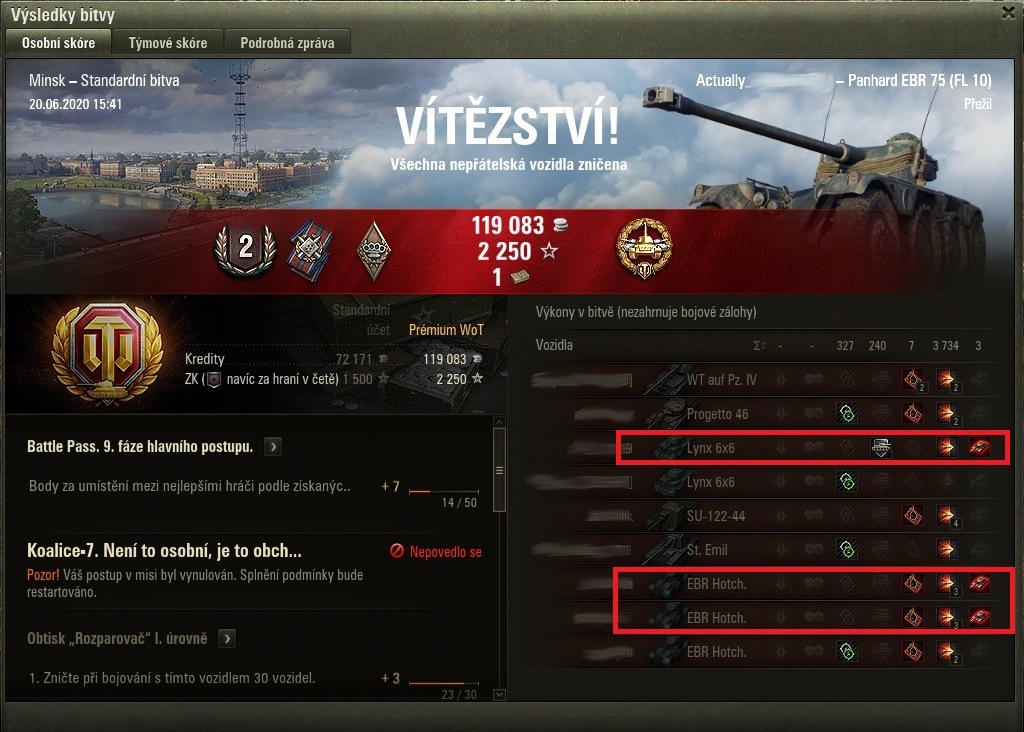The image size is (1024, 732).
Task: Click Koalice-7 mission title
Action: point(164,550)
